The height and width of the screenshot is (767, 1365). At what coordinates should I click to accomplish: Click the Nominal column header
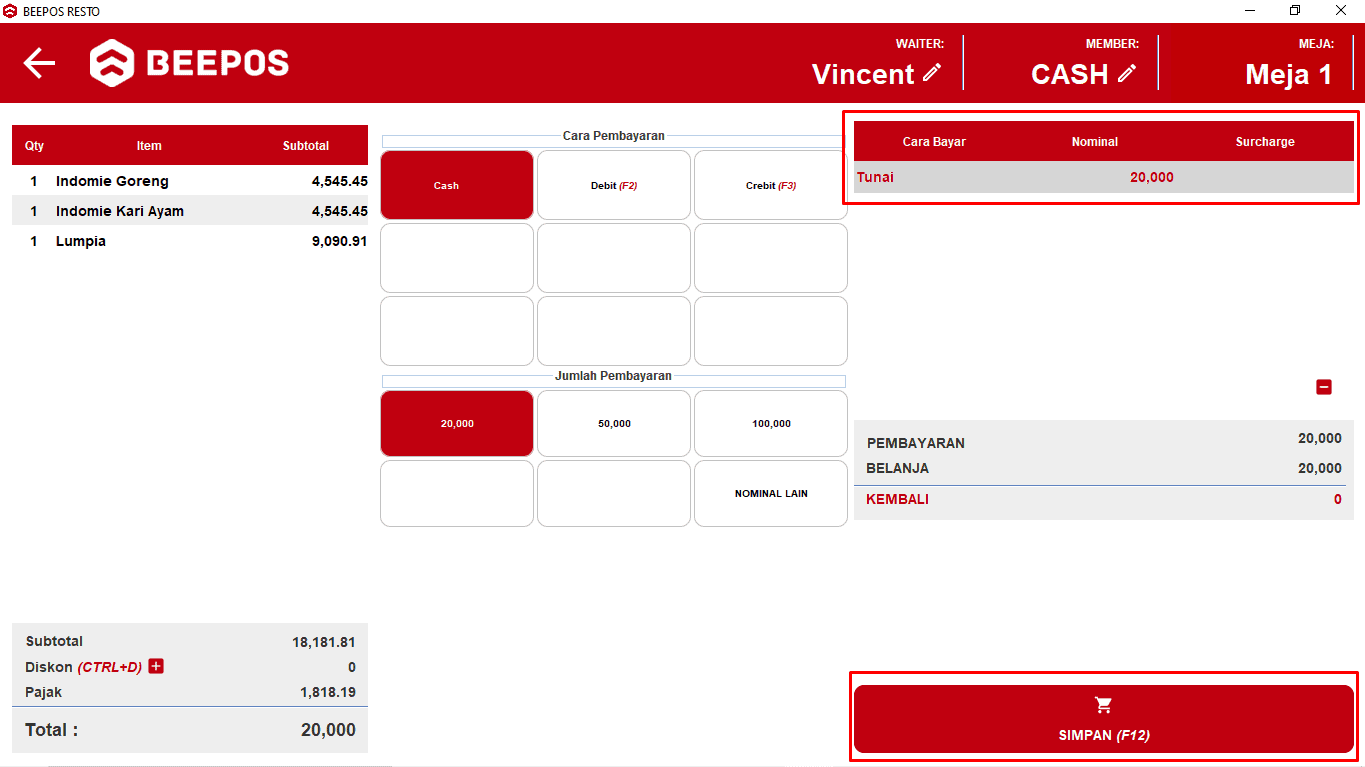(1095, 142)
